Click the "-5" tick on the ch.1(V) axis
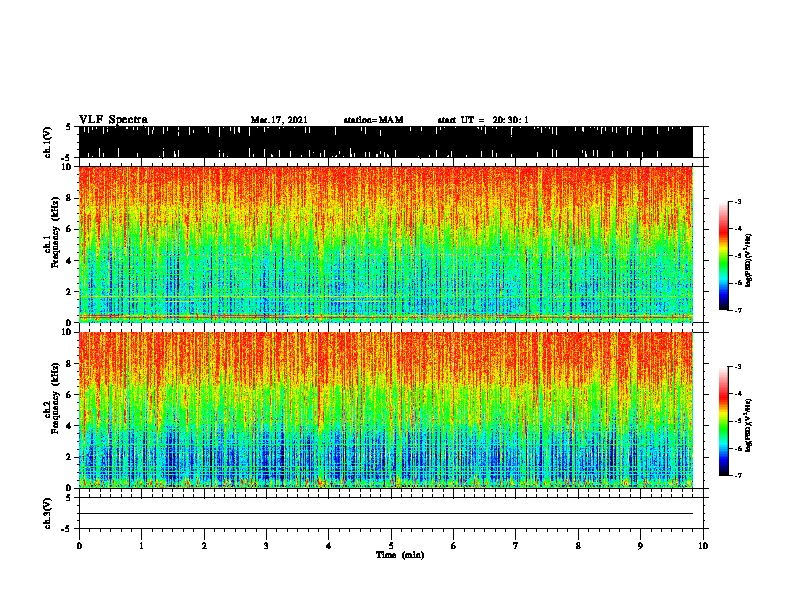Viewport: 792px width, 612px height. tap(68, 158)
